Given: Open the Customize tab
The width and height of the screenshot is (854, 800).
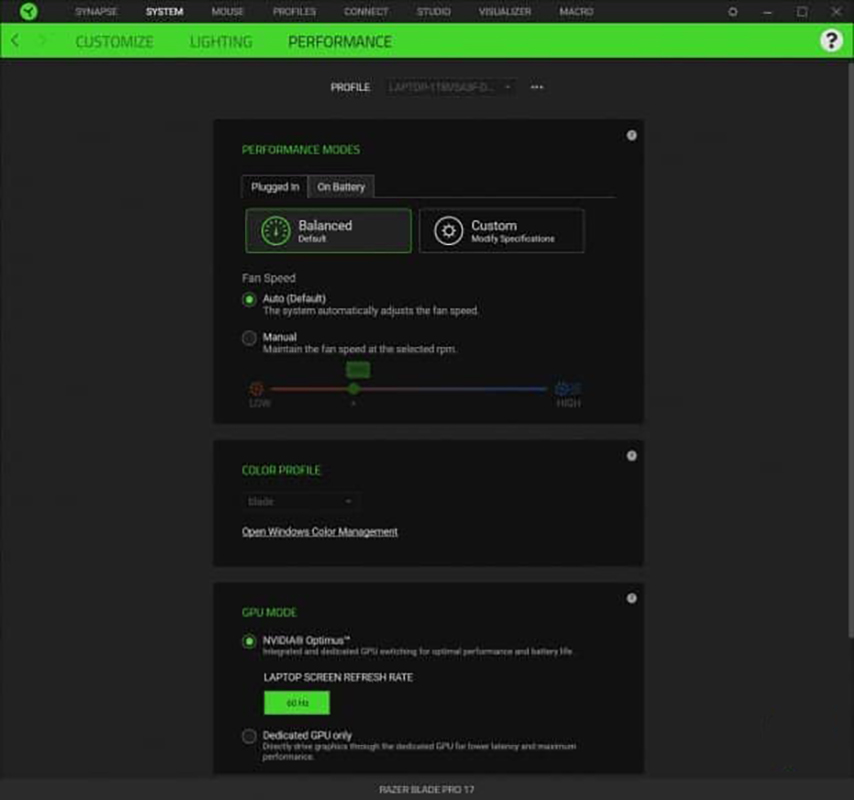Looking at the screenshot, I should pyautogui.click(x=114, y=42).
